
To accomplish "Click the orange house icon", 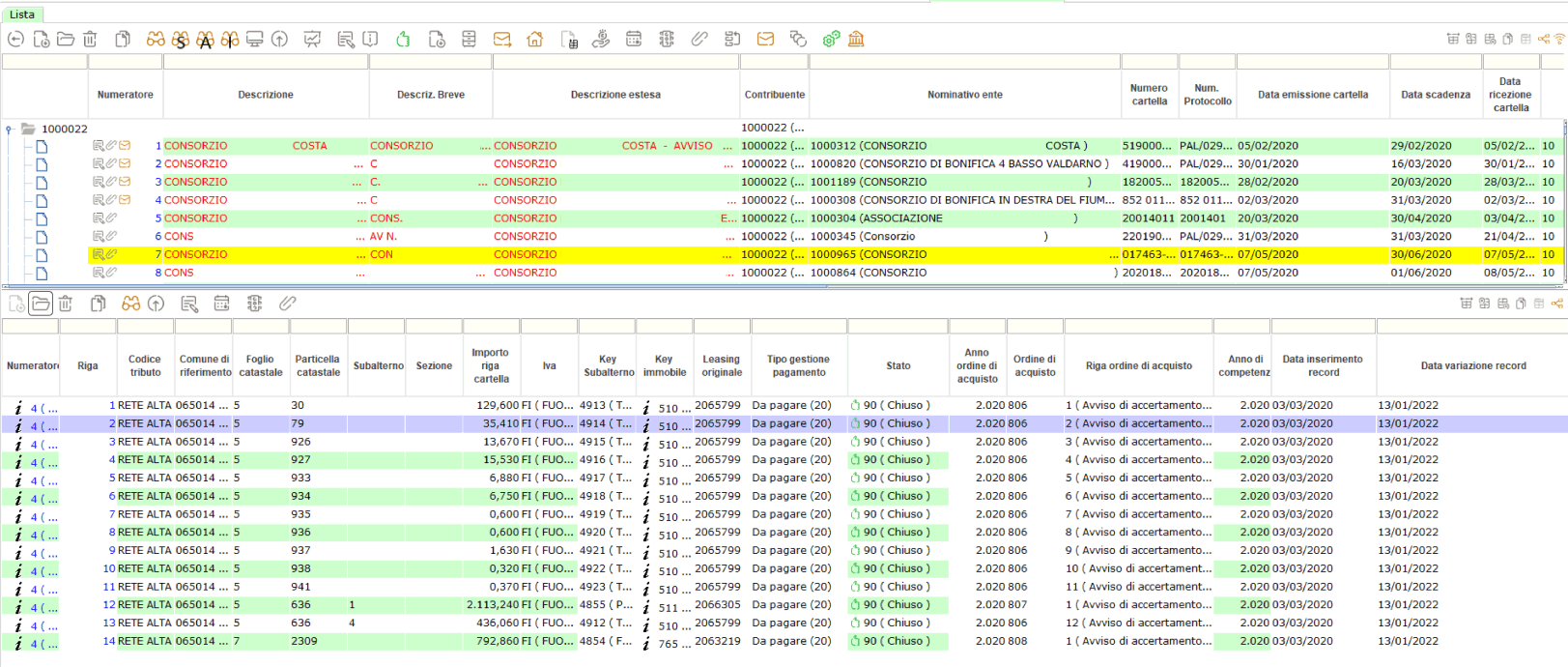I will click(535, 39).
